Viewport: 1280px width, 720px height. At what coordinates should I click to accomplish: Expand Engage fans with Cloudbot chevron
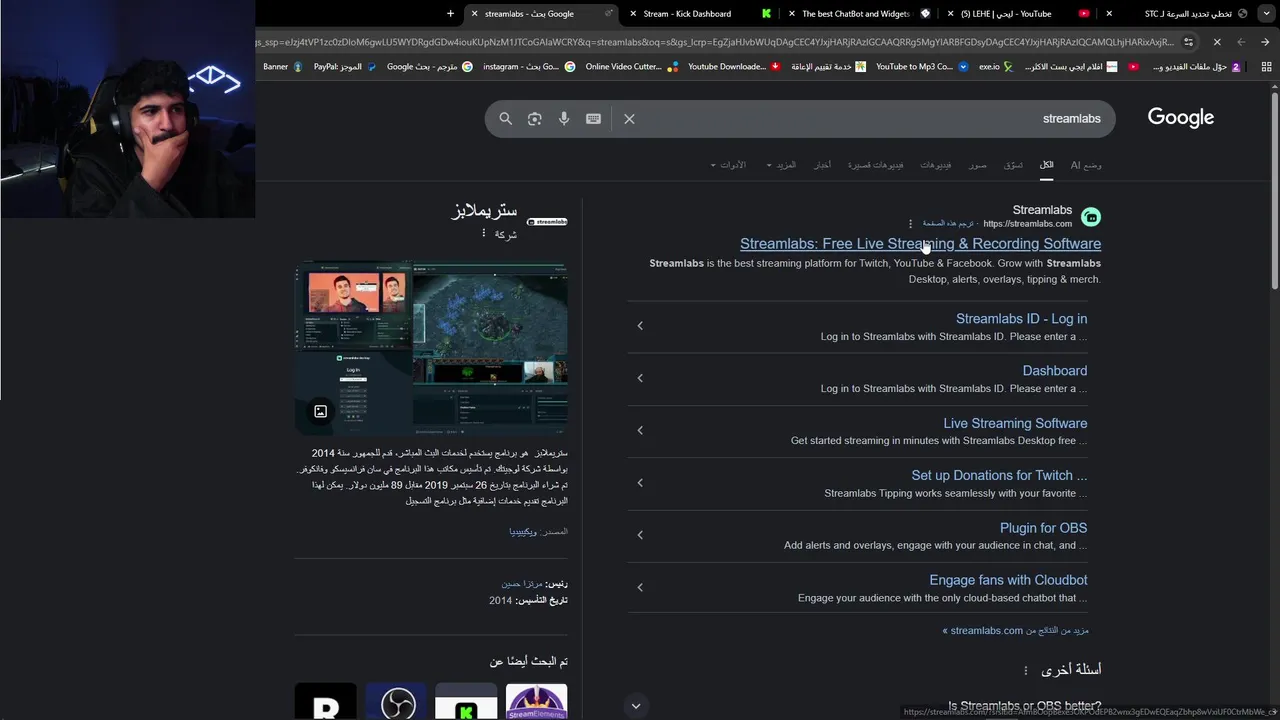pos(640,587)
